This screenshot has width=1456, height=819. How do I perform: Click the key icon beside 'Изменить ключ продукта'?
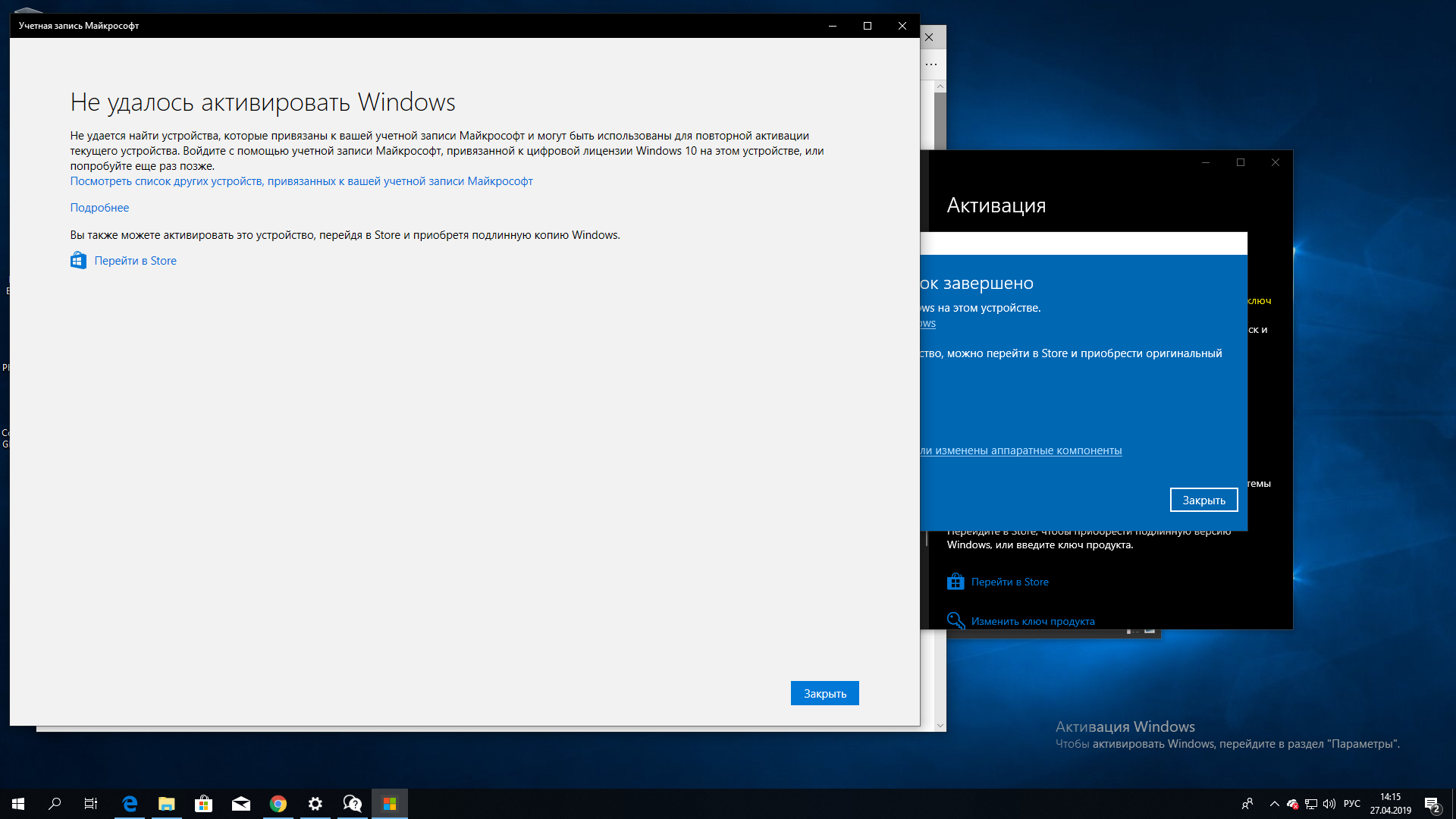pyautogui.click(x=955, y=620)
